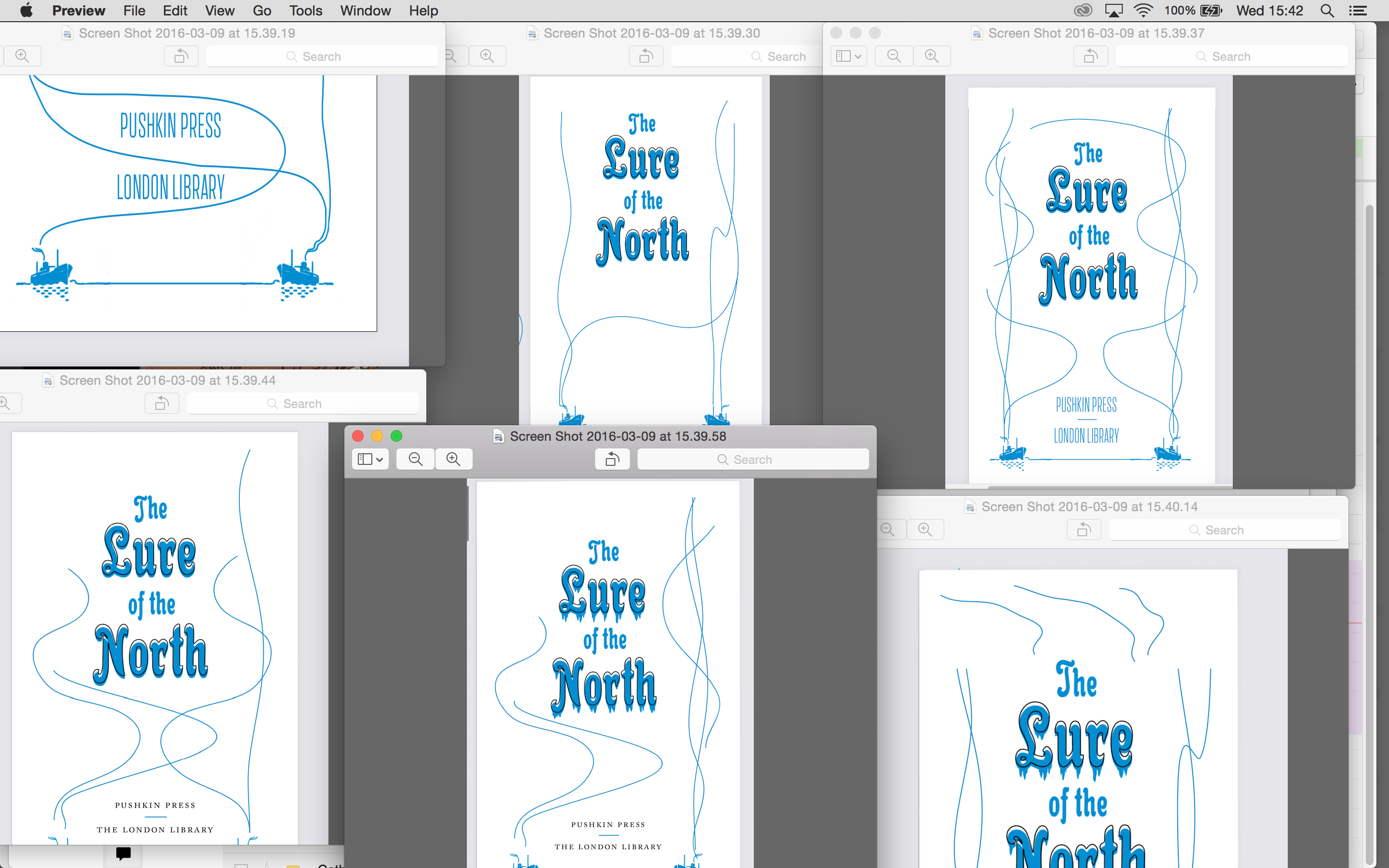Image resolution: width=1389 pixels, height=868 pixels.
Task: Click the battery status icon
Action: point(1211,10)
